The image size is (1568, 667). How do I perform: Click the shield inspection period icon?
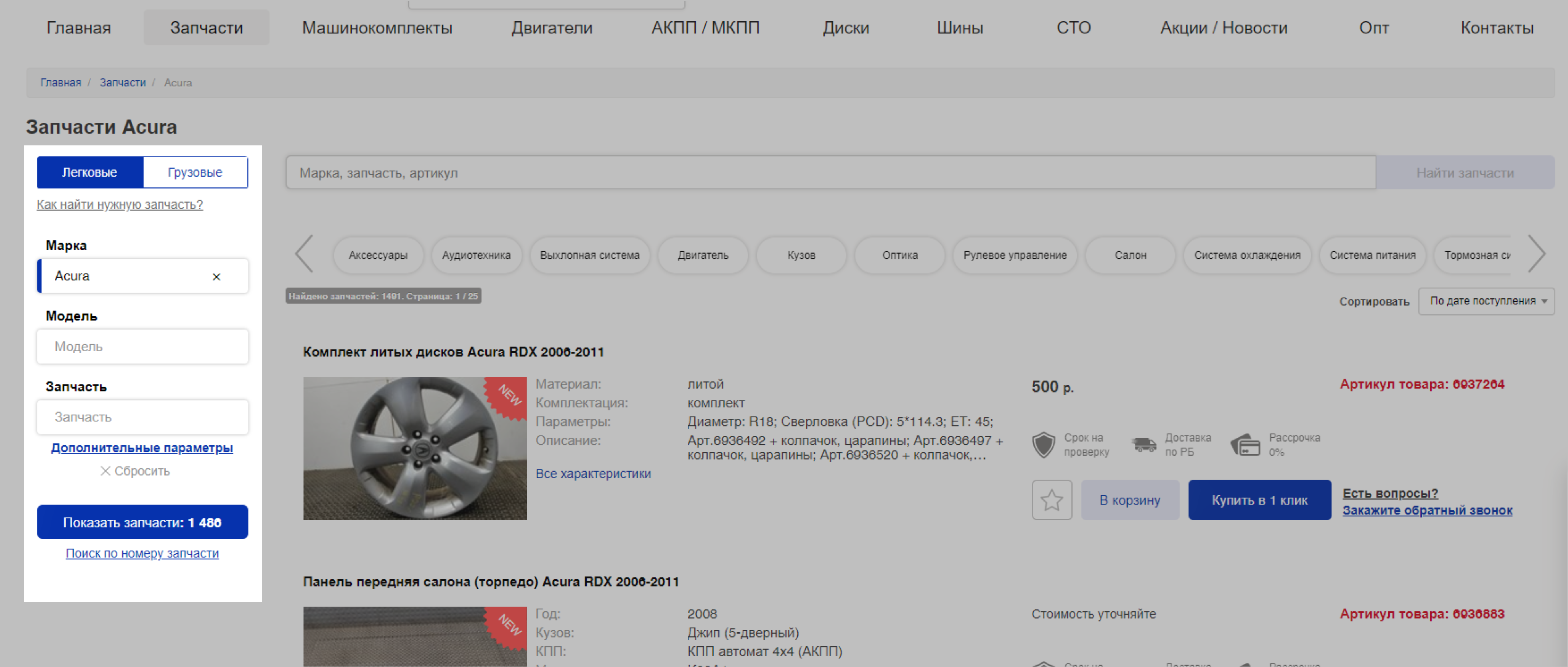coord(1043,445)
